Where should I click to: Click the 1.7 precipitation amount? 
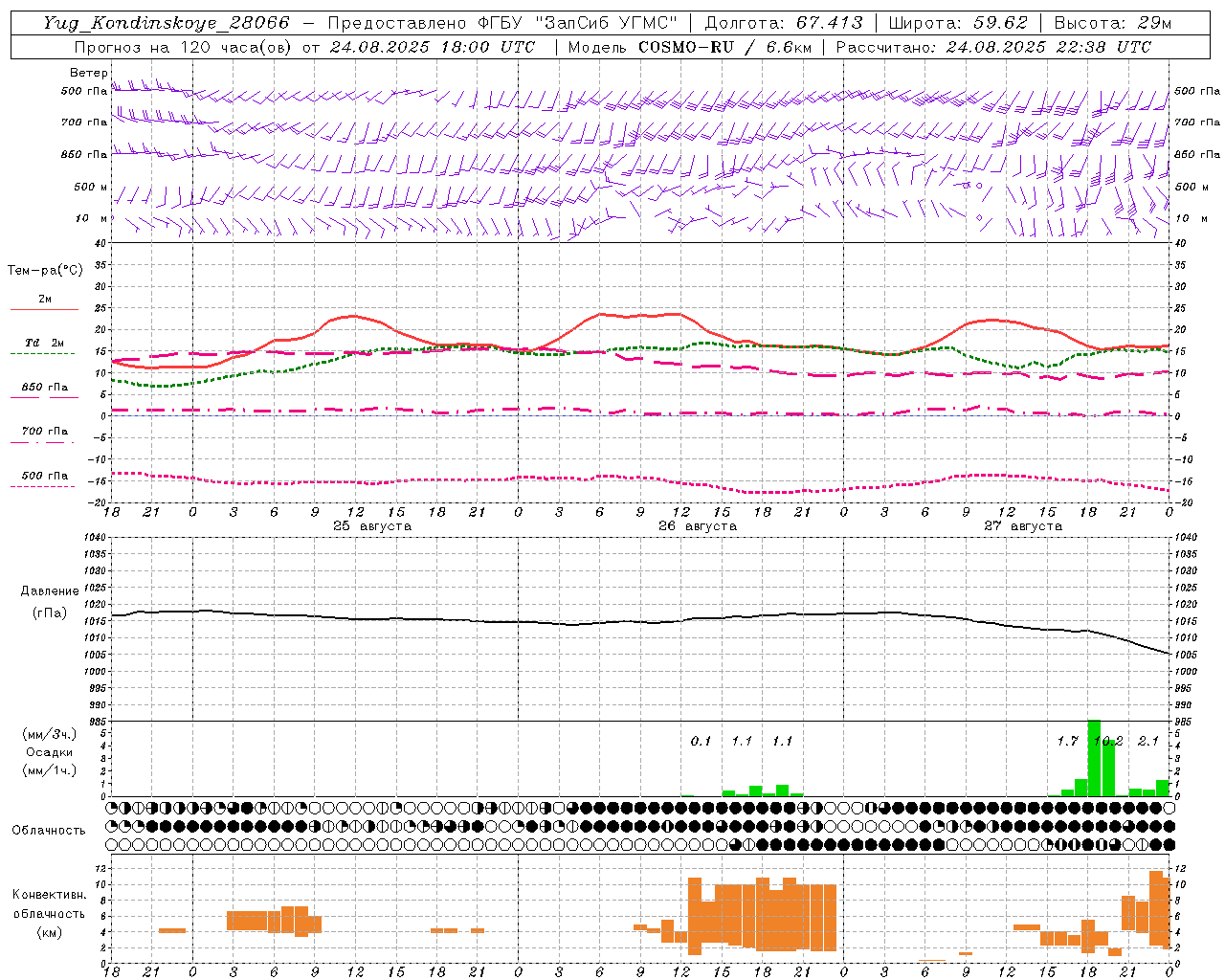tap(1068, 741)
